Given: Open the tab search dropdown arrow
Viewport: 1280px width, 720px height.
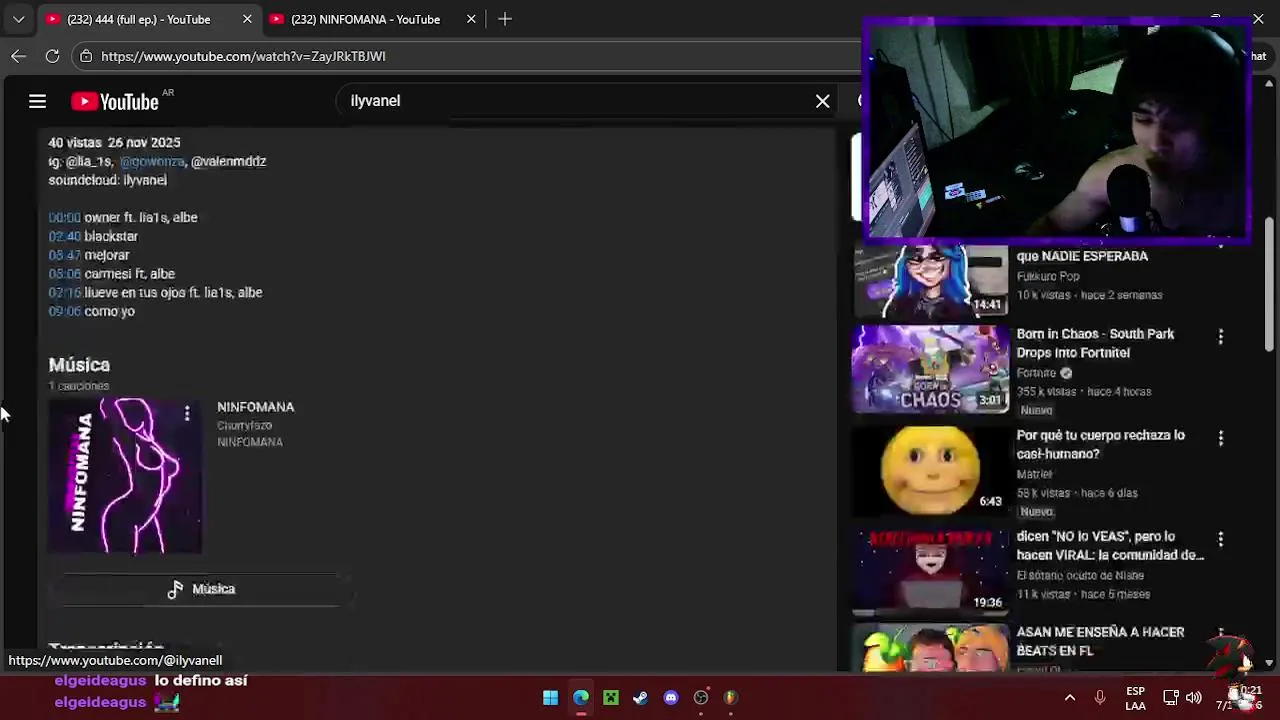Looking at the screenshot, I should click(x=18, y=19).
